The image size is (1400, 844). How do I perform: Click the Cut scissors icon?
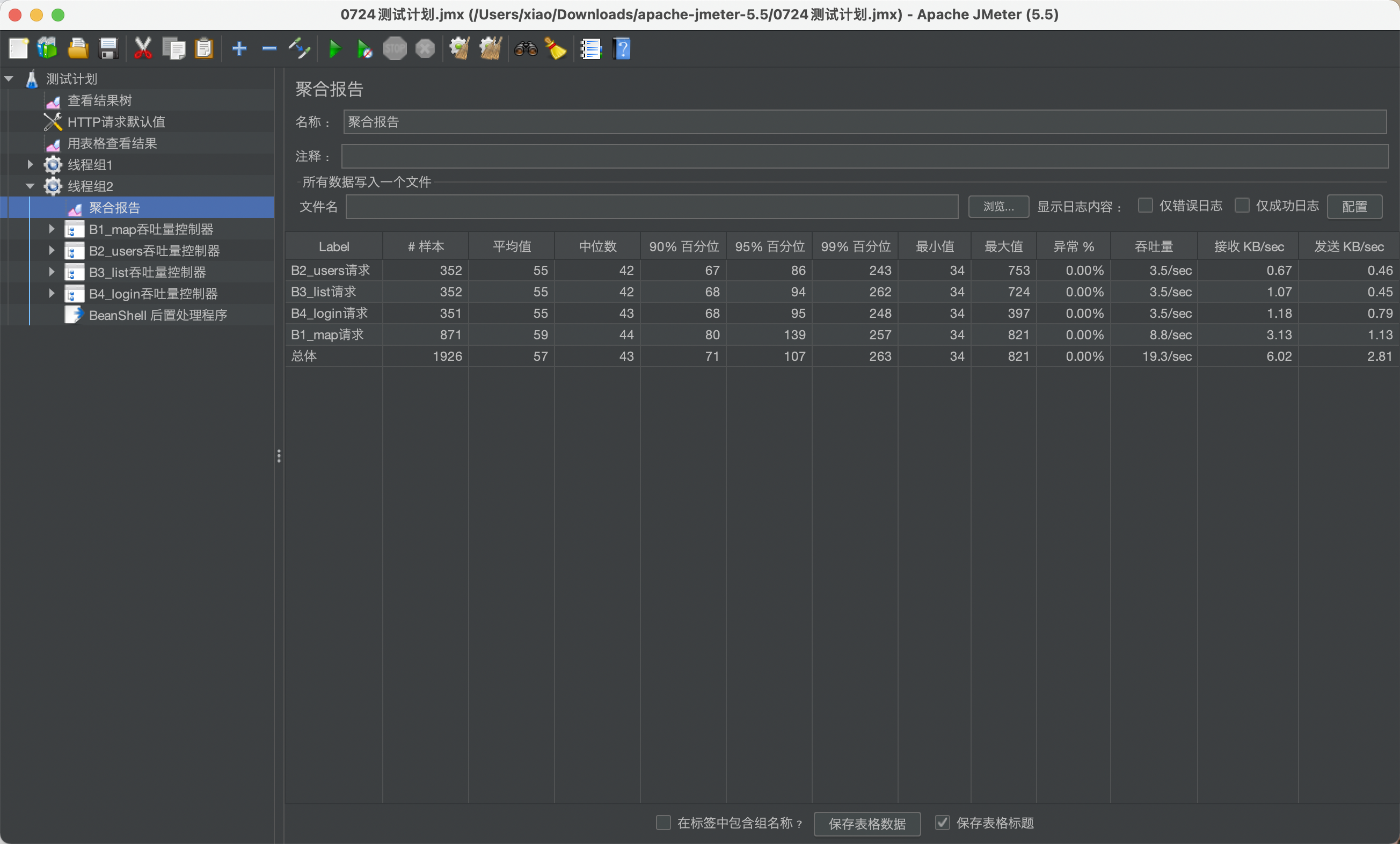pyautogui.click(x=143, y=49)
